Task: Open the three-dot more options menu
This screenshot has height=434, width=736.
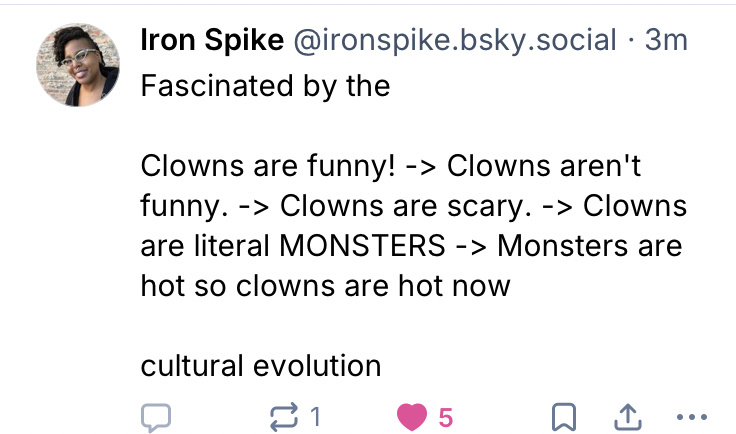Action: pos(692,417)
